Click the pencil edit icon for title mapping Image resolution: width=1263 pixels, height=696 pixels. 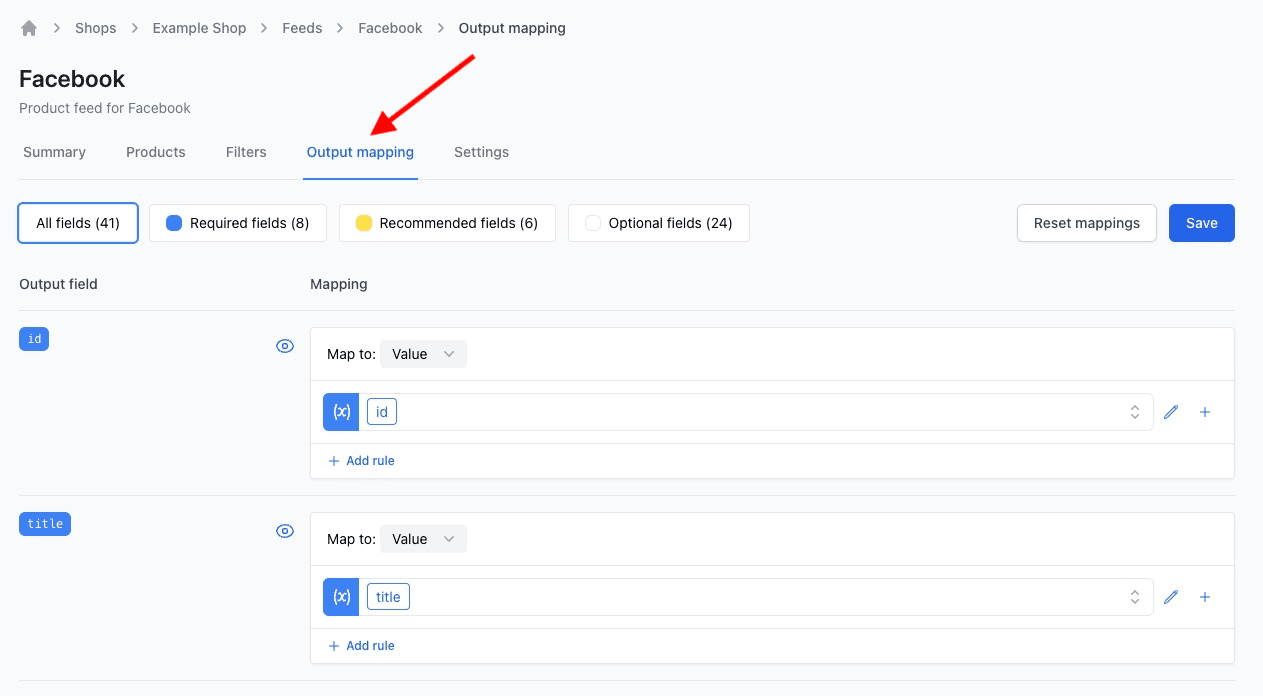pyautogui.click(x=1171, y=597)
